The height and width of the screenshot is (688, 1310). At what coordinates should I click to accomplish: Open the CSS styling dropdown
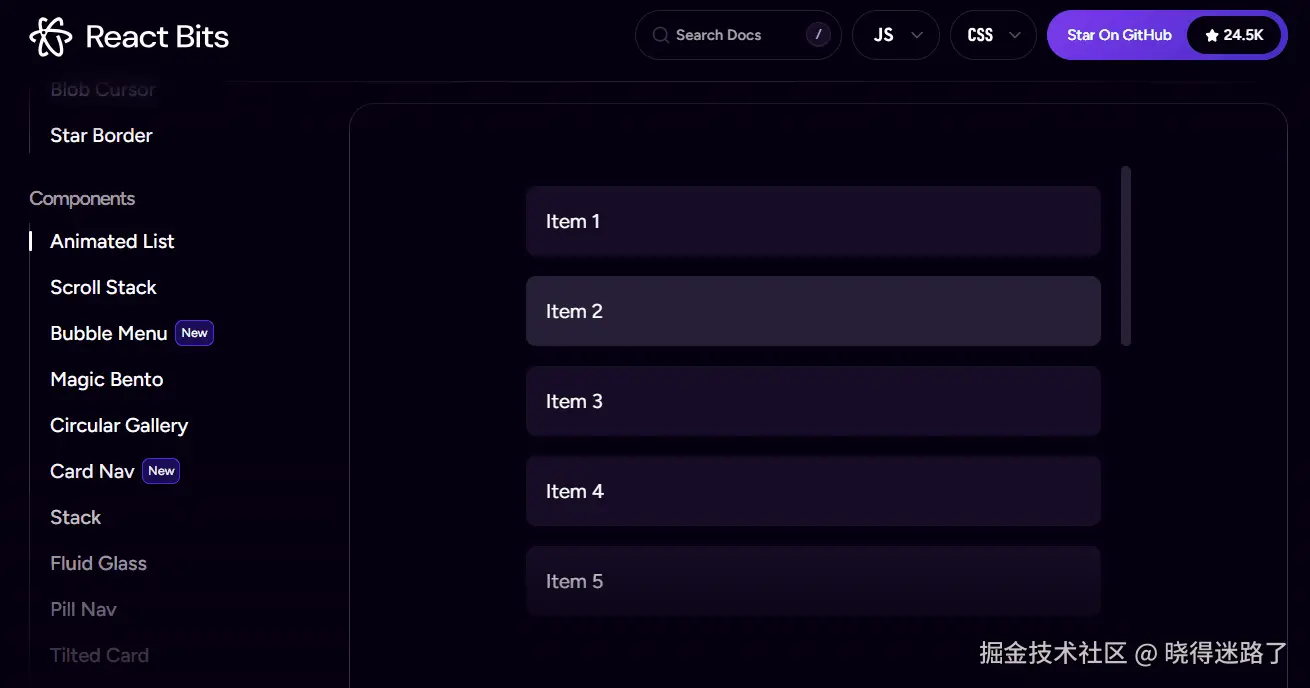click(x=992, y=35)
